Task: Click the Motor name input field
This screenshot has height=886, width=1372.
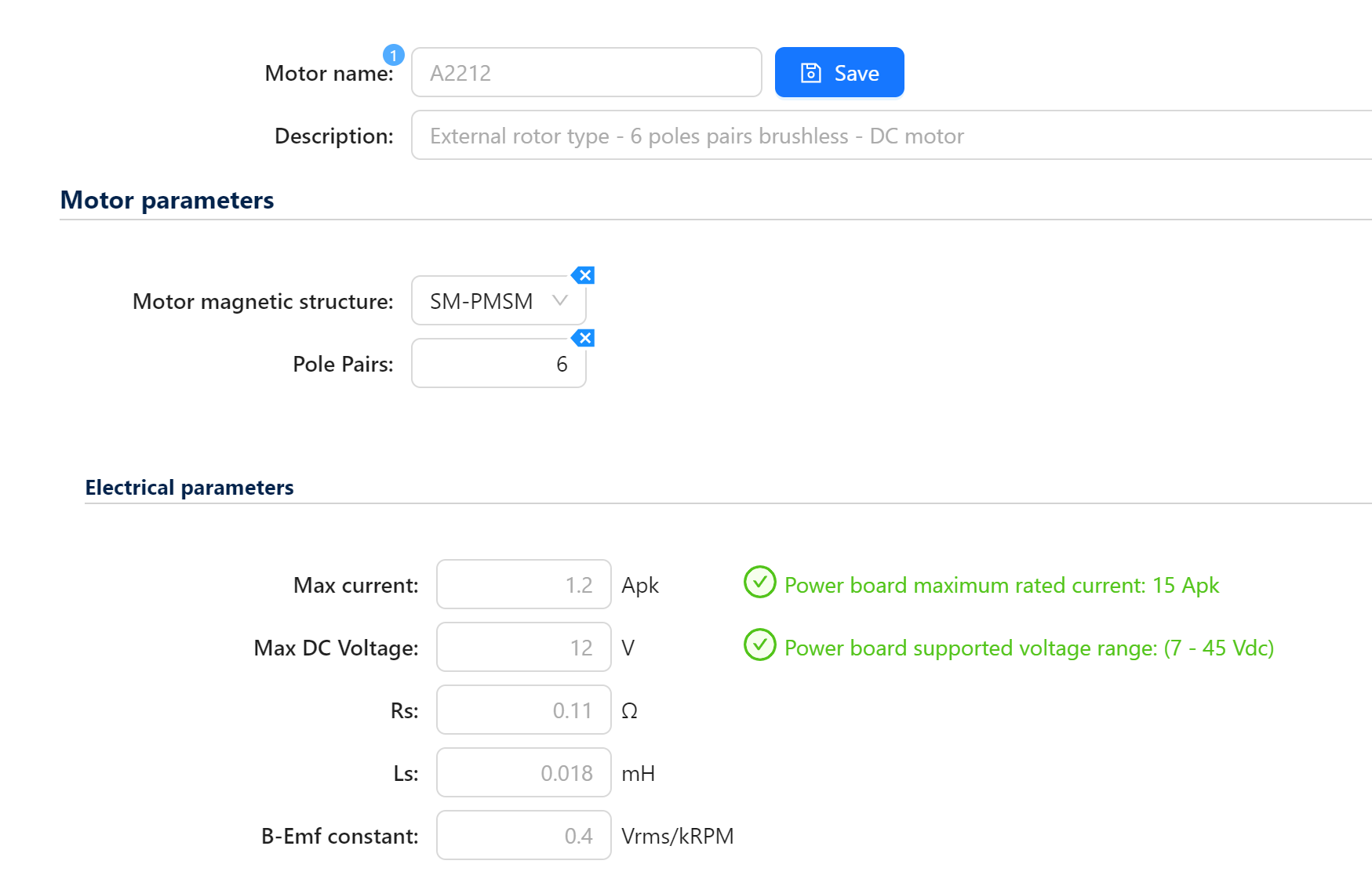Action: coord(586,72)
